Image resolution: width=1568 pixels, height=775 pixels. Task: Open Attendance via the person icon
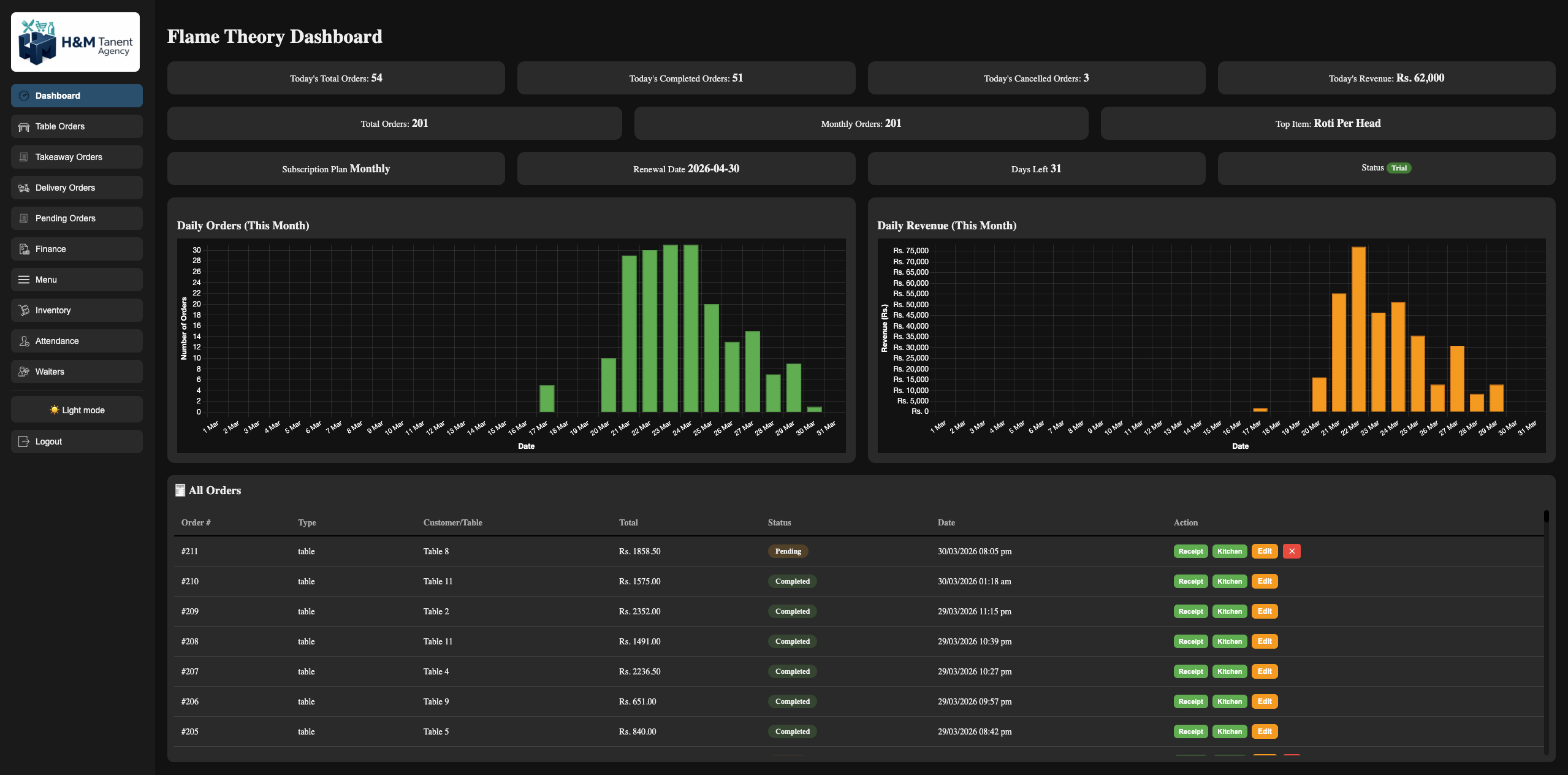23,340
